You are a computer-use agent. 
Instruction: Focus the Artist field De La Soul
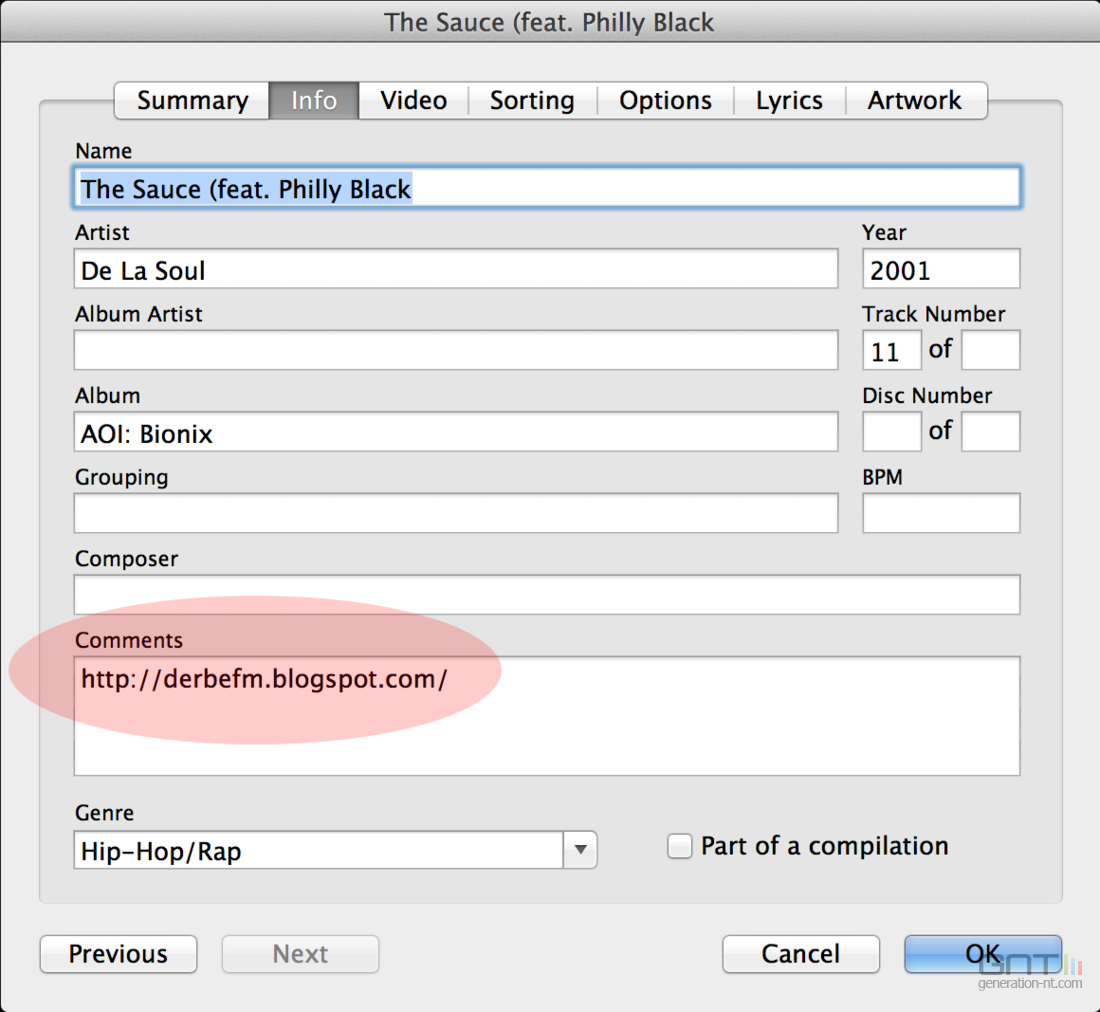coord(456,269)
